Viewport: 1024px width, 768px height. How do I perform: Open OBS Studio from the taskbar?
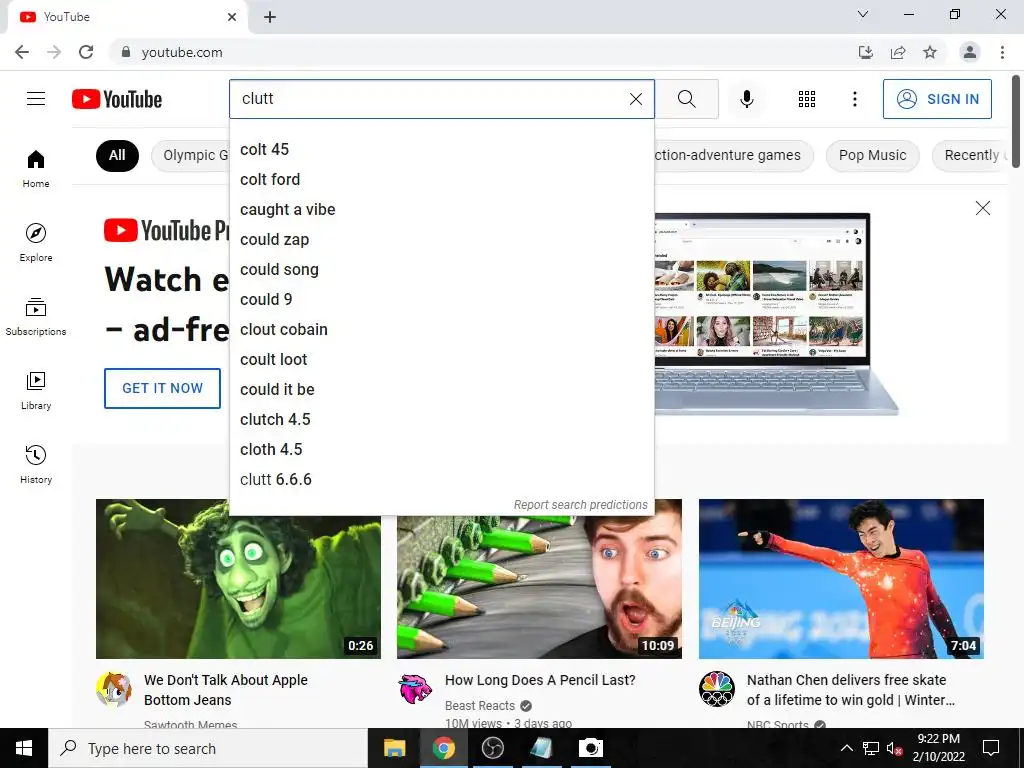pyautogui.click(x=492, y=748)
